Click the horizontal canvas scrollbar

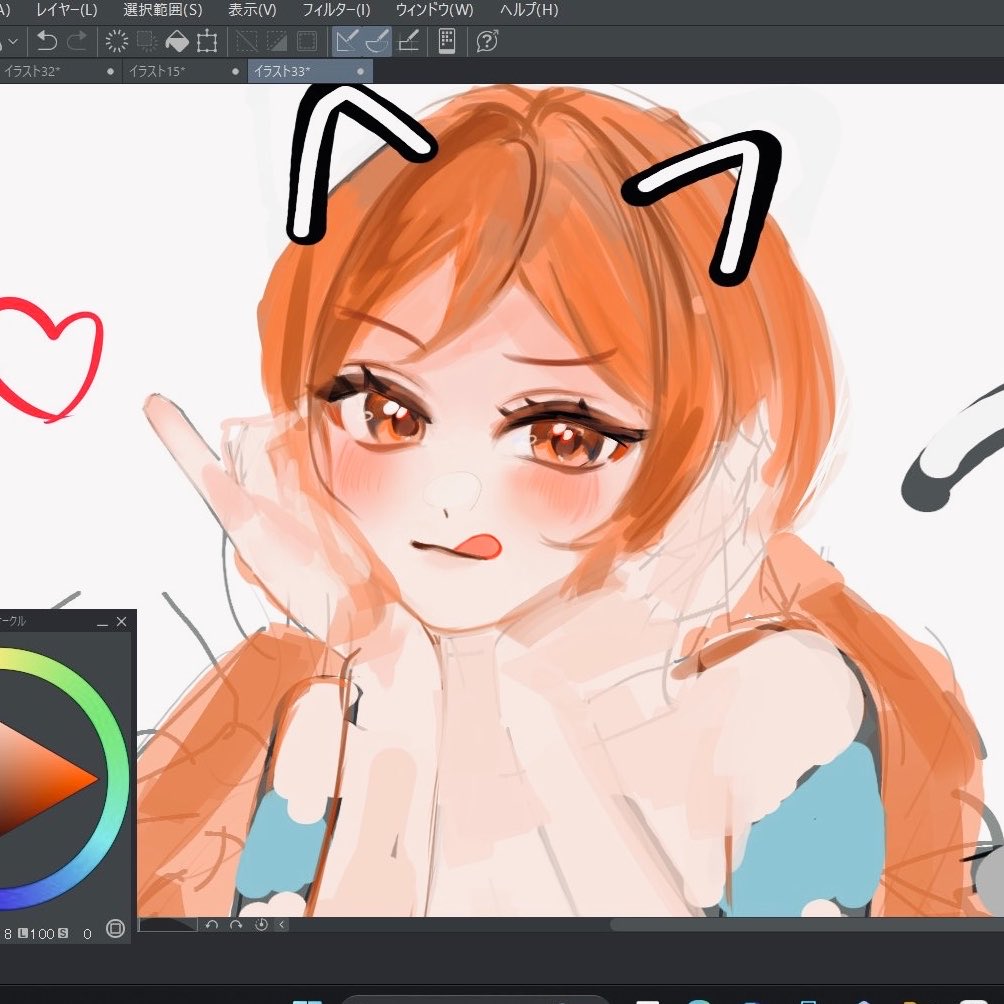coord(807,925)
